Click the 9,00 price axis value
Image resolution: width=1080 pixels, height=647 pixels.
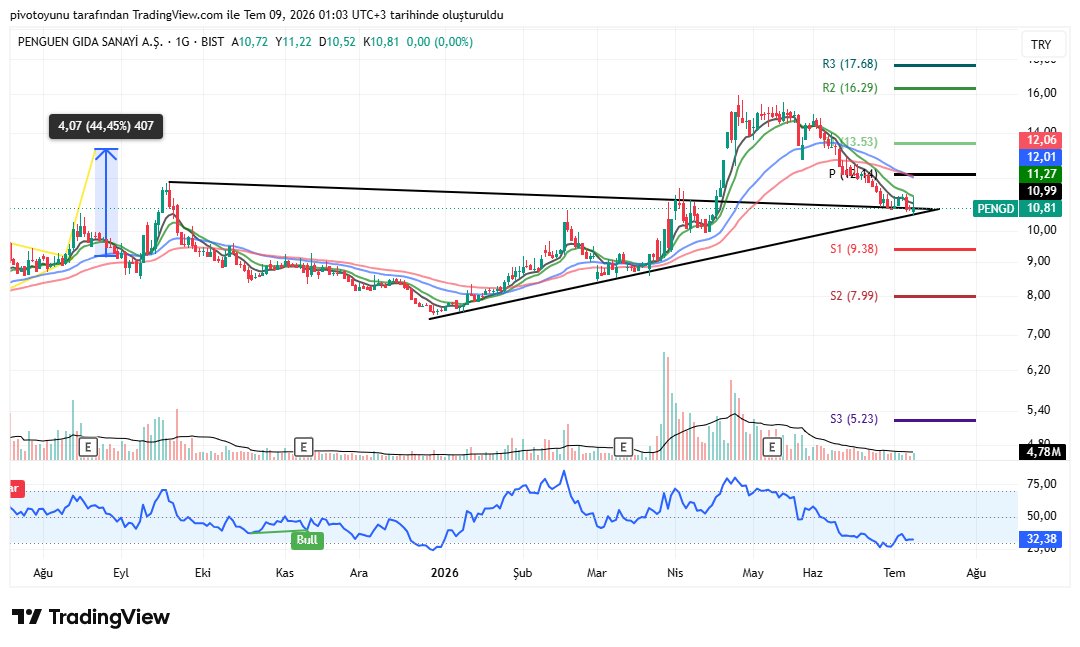(1041, 260)
